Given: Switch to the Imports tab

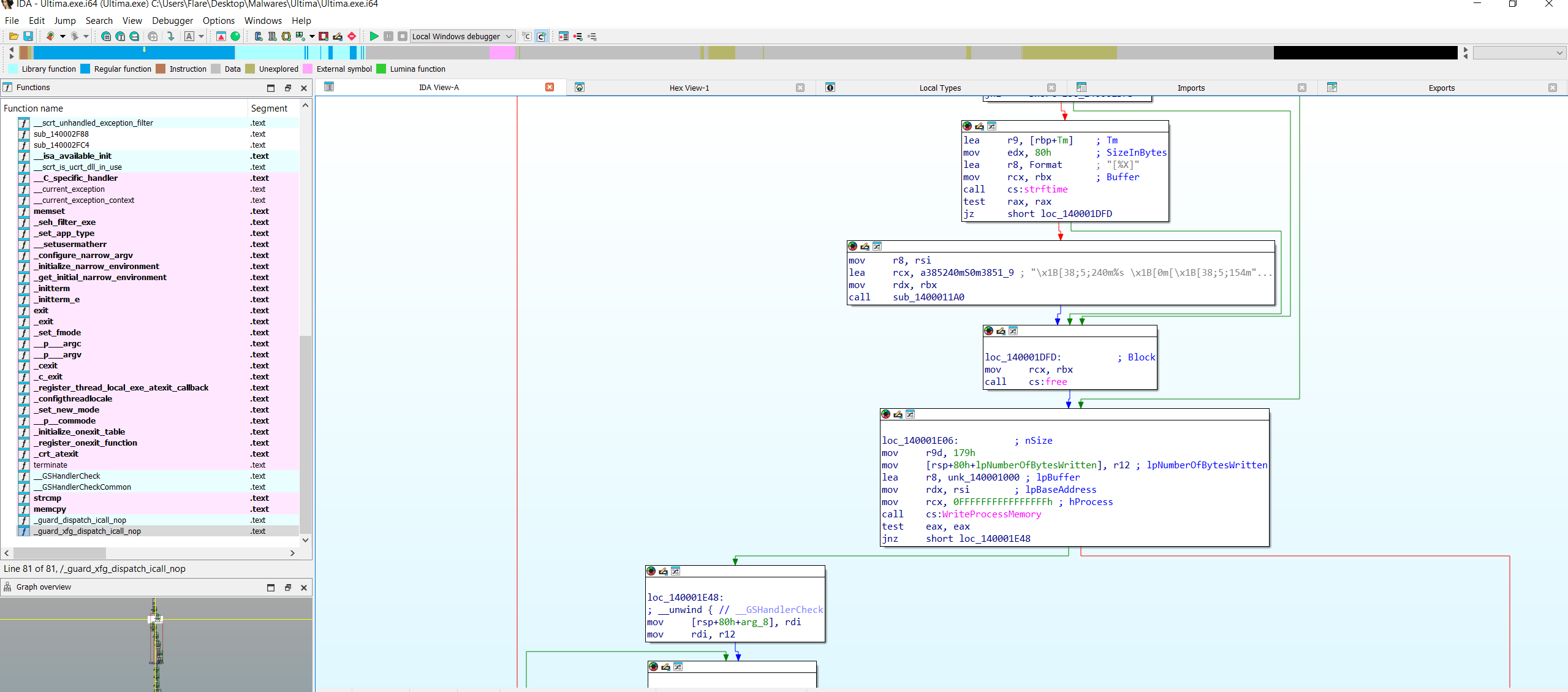Looking at the screenshot, I should (1191, 88).
